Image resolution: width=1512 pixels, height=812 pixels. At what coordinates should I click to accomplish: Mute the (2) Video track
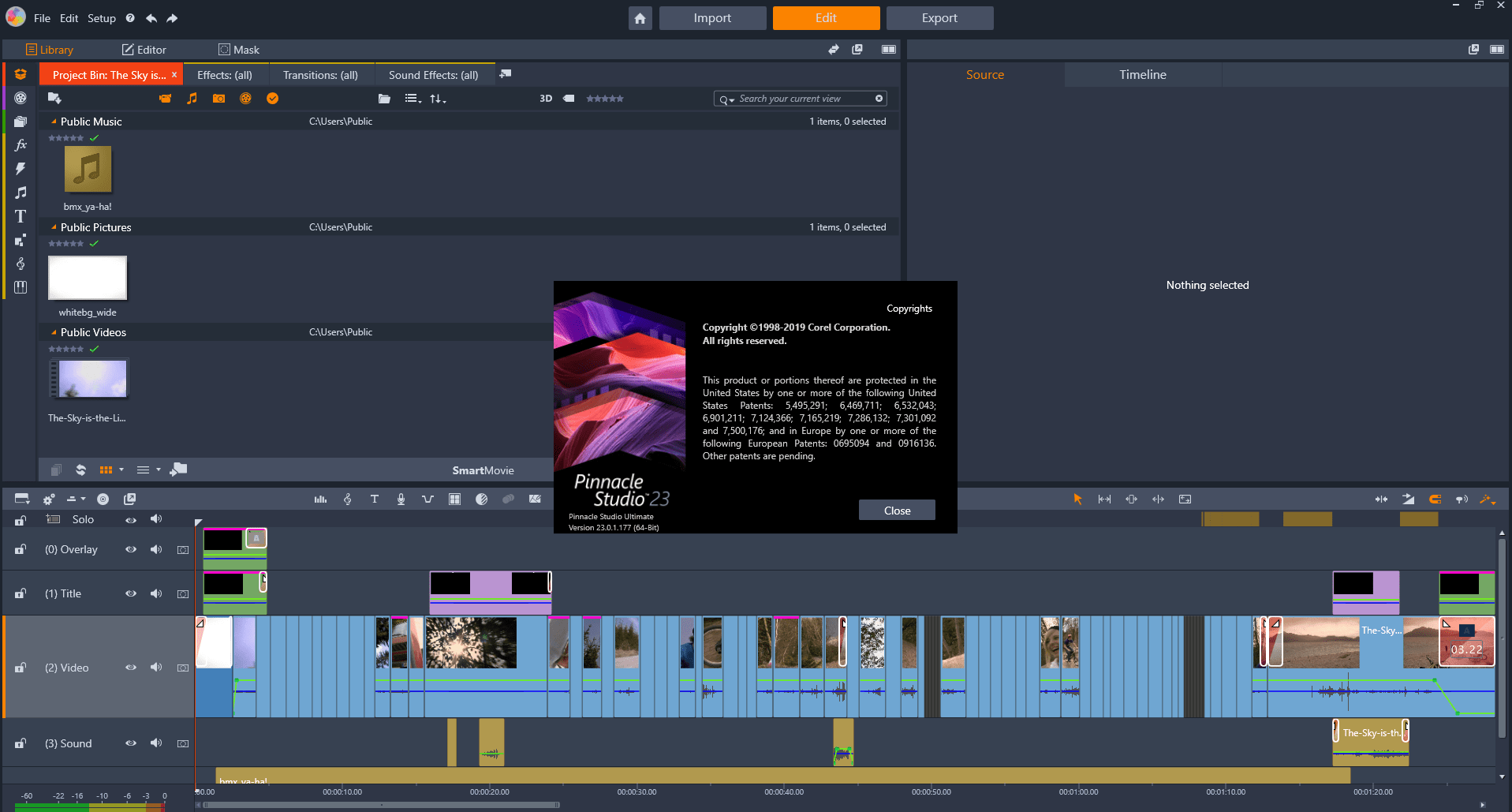click(156, 667)
